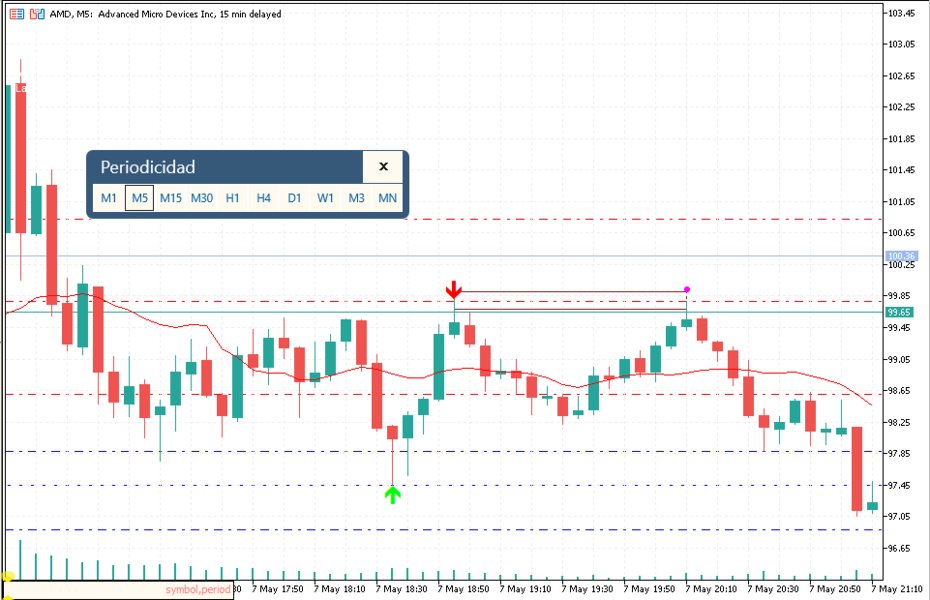Select the M5 timeframe button
930x600 pixels.
point(139,198)
